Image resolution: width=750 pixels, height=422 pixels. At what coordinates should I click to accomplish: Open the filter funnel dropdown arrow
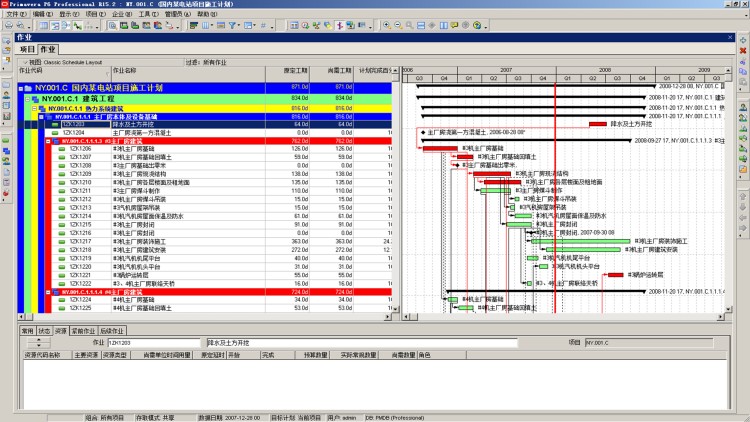[x=239, y=25]
